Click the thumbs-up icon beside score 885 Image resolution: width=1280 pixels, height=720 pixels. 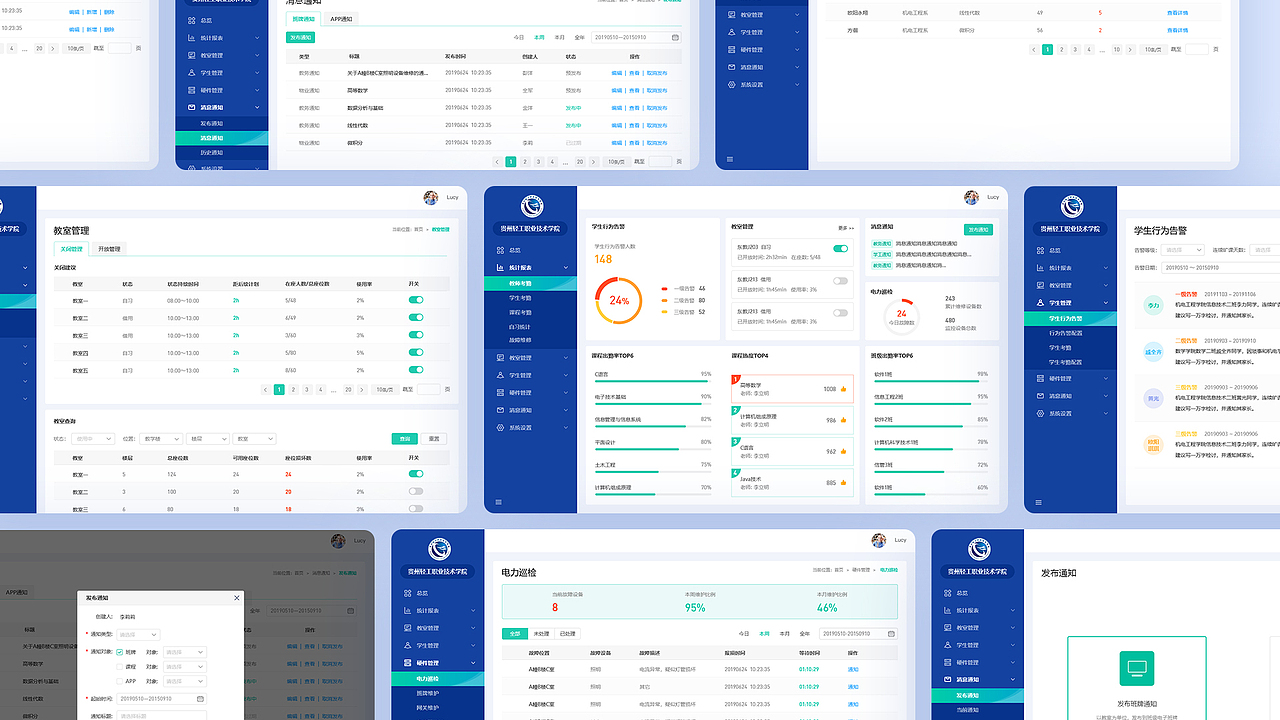(843, 482)
